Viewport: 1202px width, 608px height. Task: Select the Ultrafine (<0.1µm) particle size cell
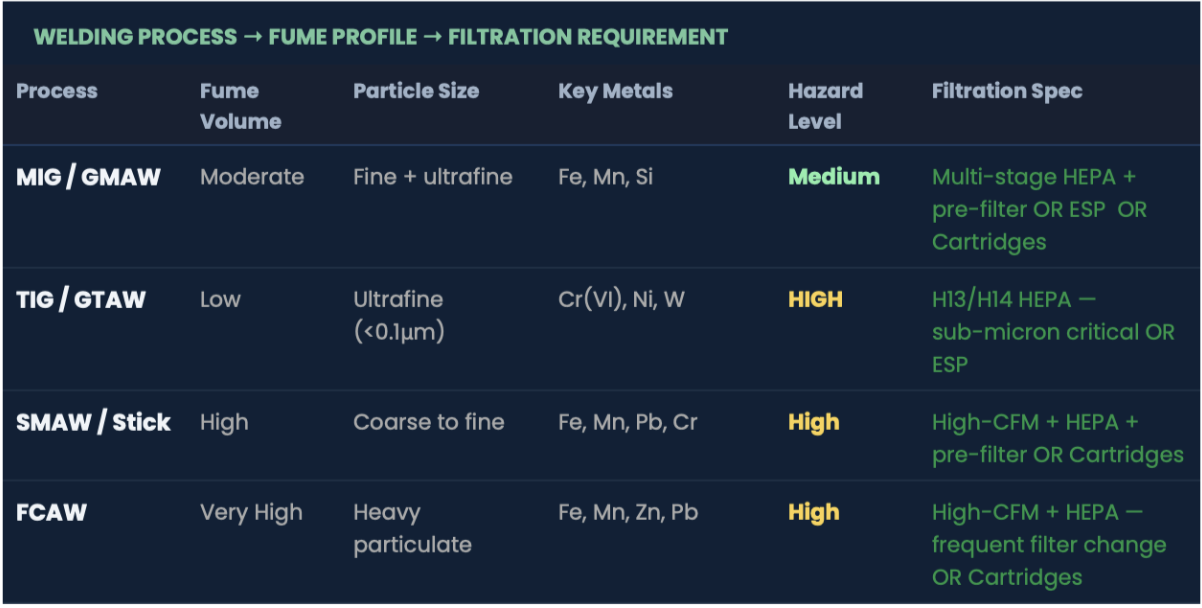click(399, 315)
